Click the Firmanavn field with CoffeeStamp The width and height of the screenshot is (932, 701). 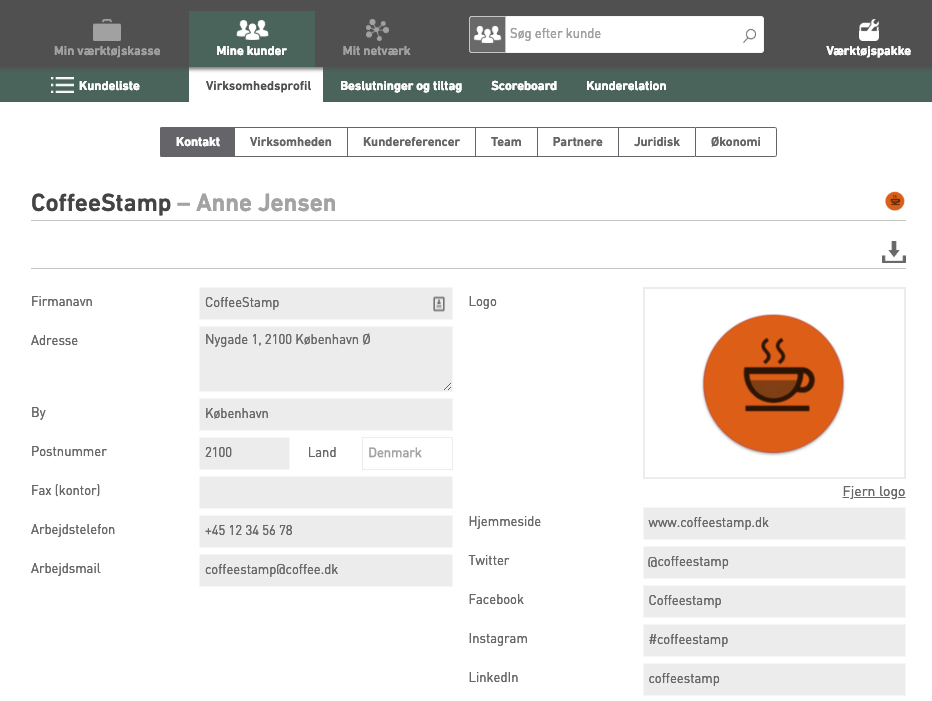pos(326,303)
